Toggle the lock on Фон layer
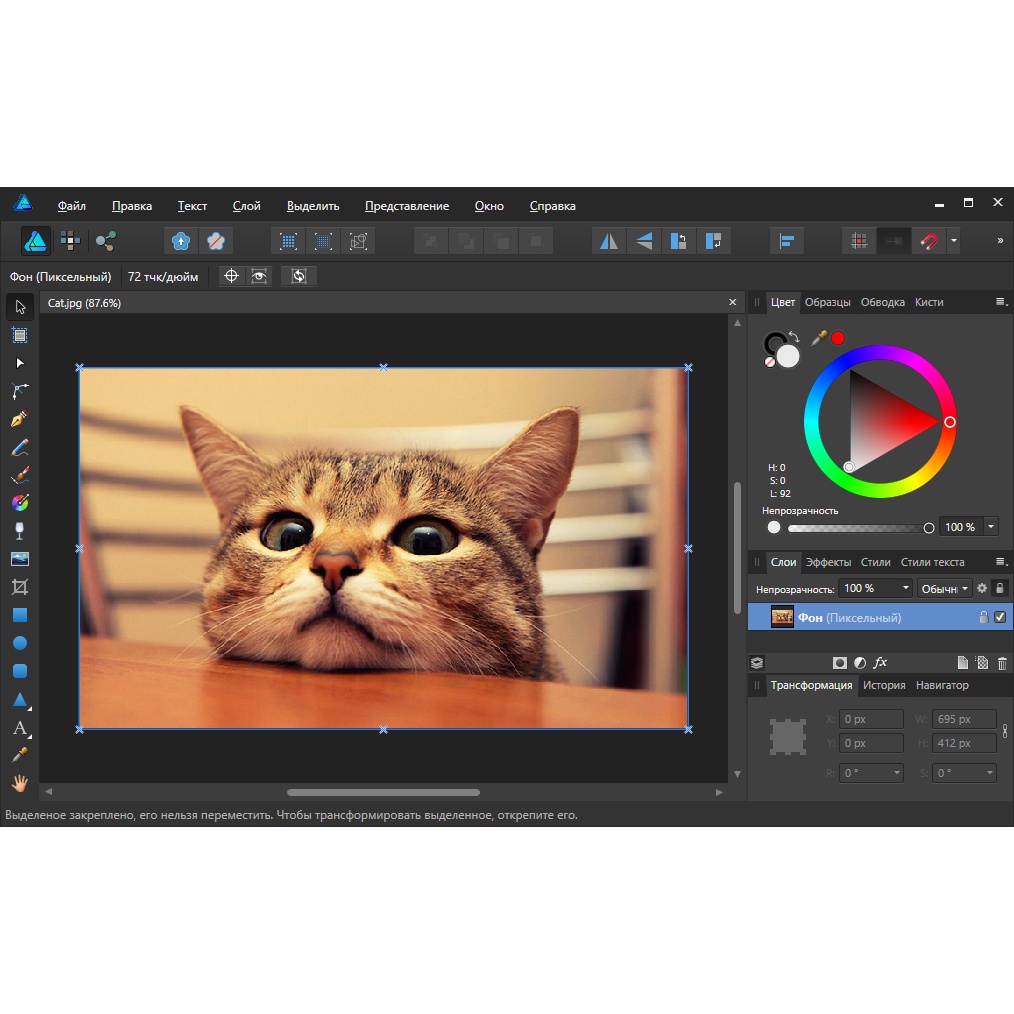 (983, 618)
